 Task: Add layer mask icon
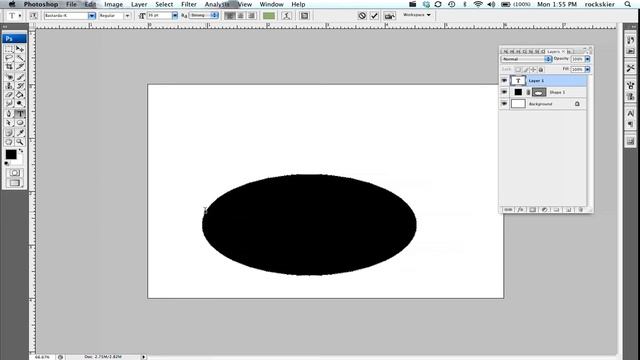pos(532,209)
